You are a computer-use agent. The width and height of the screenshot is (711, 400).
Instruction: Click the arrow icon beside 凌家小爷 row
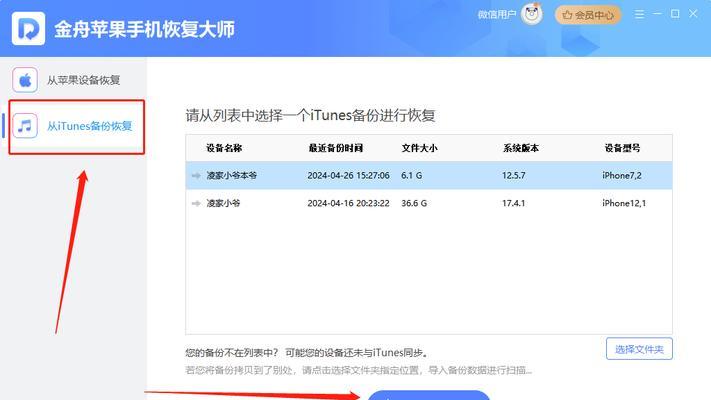click(x=196, y=203)
